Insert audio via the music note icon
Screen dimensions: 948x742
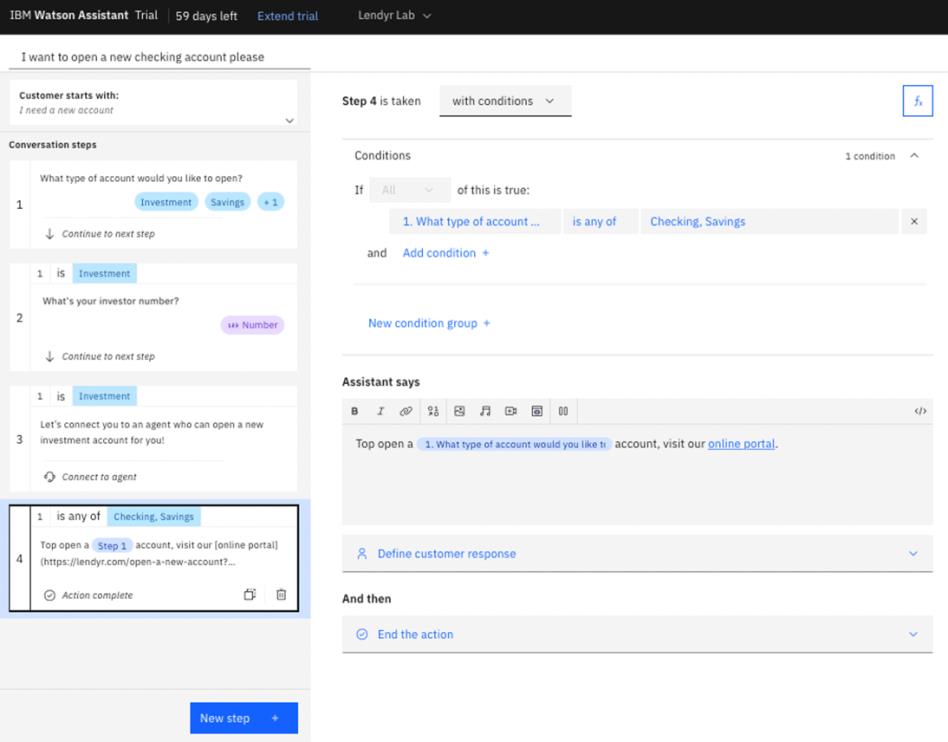coord(485,411)
